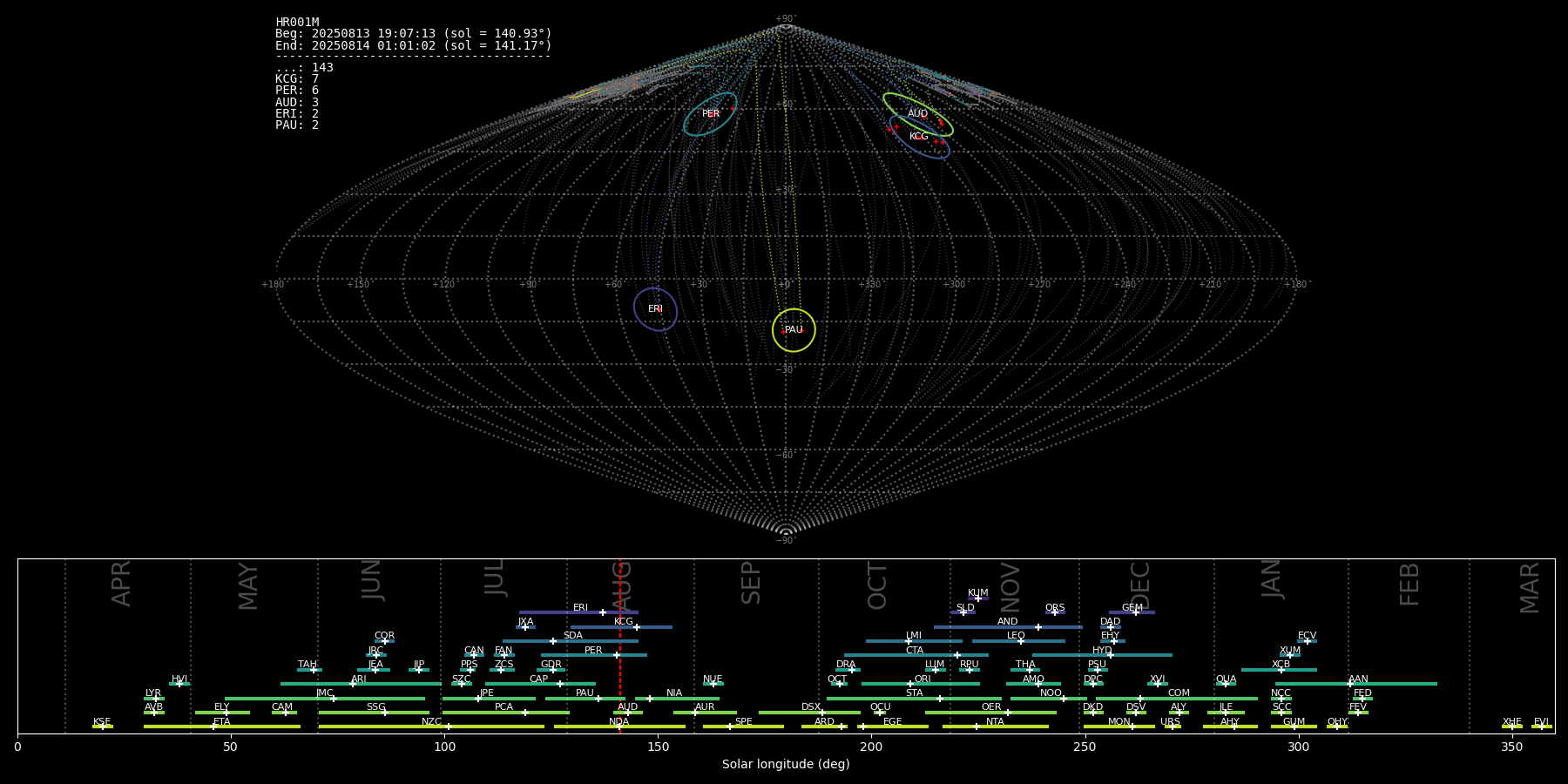Screen dimensions: 1568x784
Task: Click the SDA shower bar in timeline
Action: click(570, 641)
